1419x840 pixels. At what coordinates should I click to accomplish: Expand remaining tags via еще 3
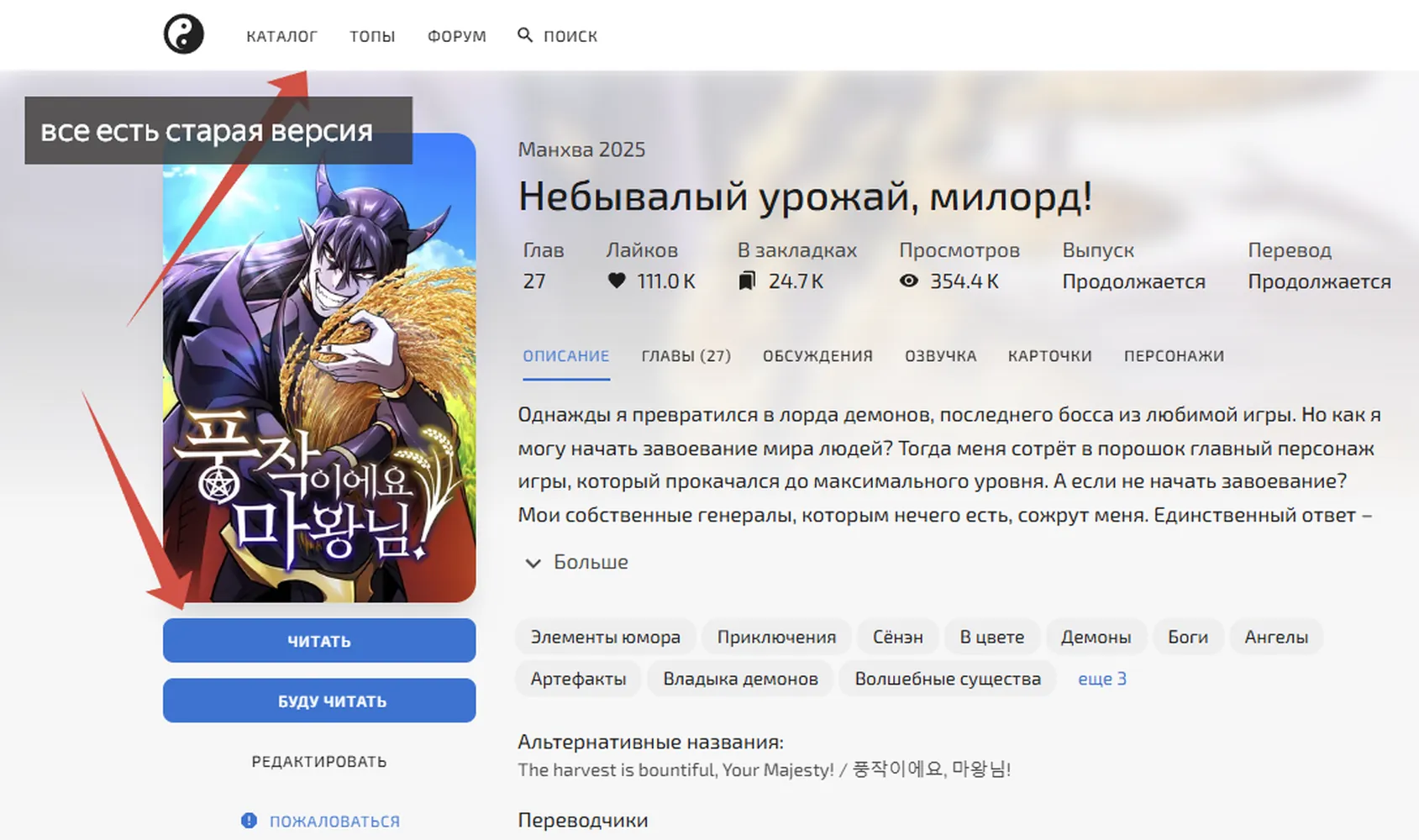pyautogui.click(x=1102, y=679)
